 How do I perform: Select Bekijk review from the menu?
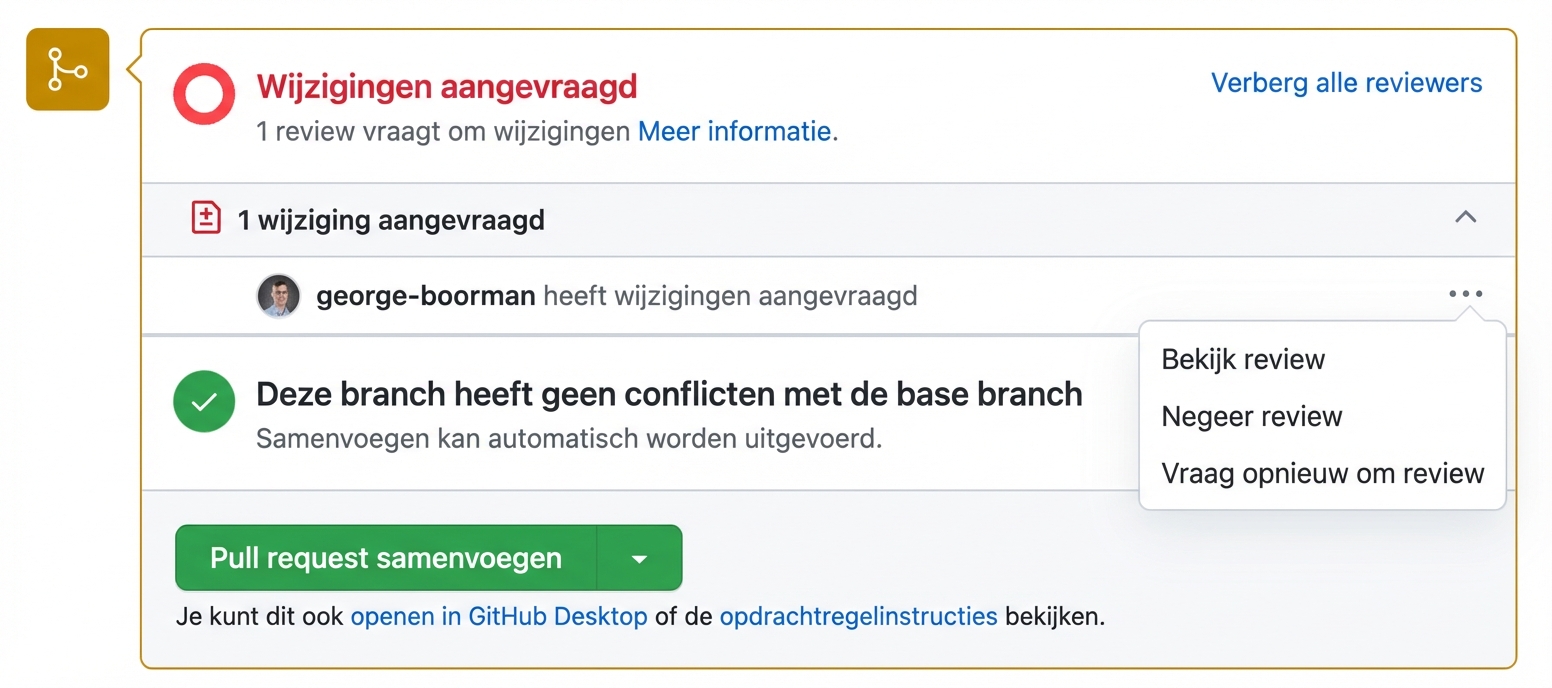coord(1242,359)
